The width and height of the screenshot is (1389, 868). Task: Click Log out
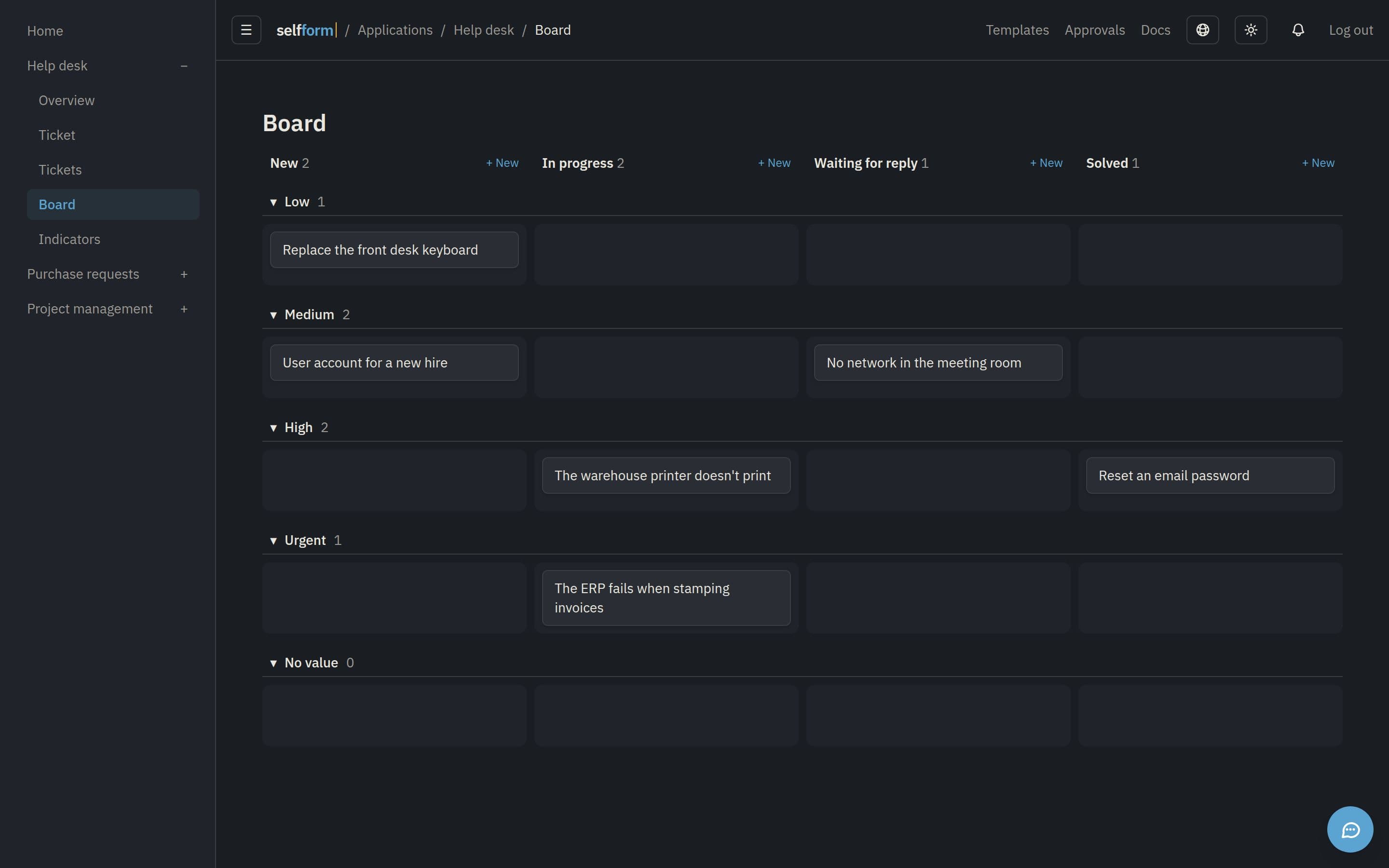coord(1351,30)
